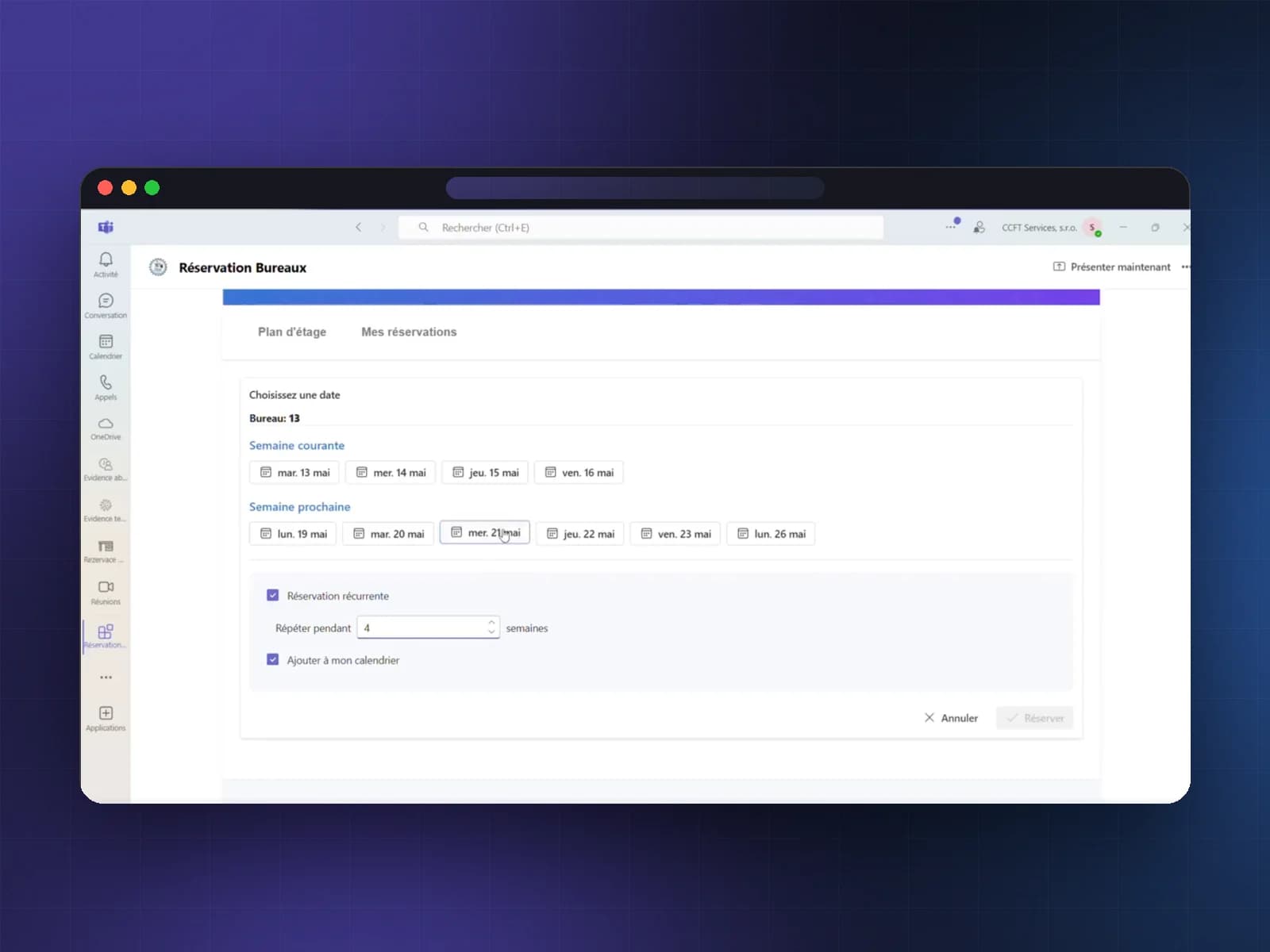
Task: Open Réunions in the sidebar
Action: tap(106, 593)
